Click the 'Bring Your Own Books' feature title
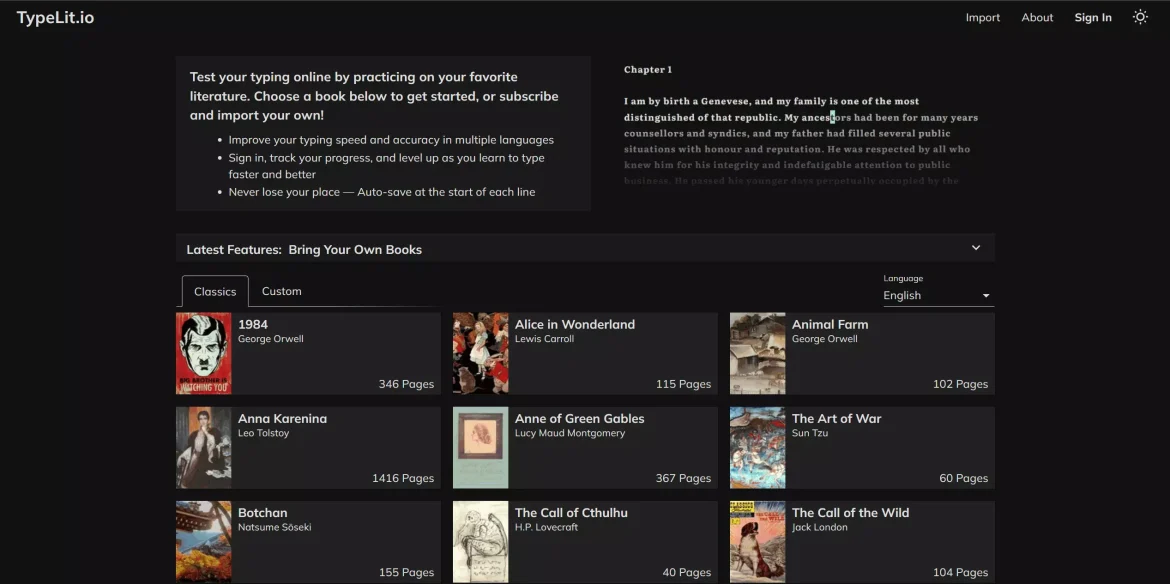The width and height of the screenshot is (1170, 584). (x=355, y=250)
